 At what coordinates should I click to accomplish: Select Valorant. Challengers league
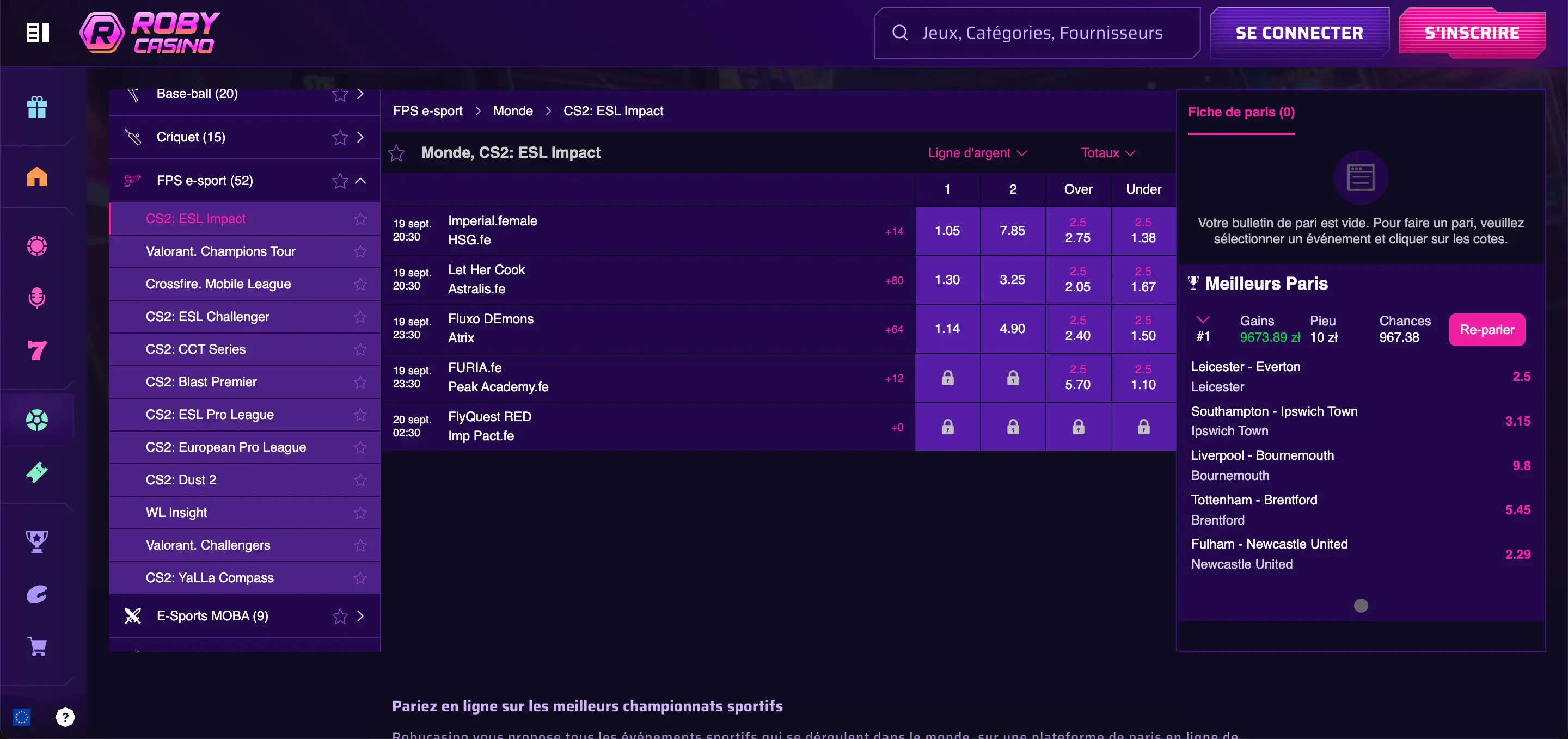pyautogui.click(x=244, y=545)
